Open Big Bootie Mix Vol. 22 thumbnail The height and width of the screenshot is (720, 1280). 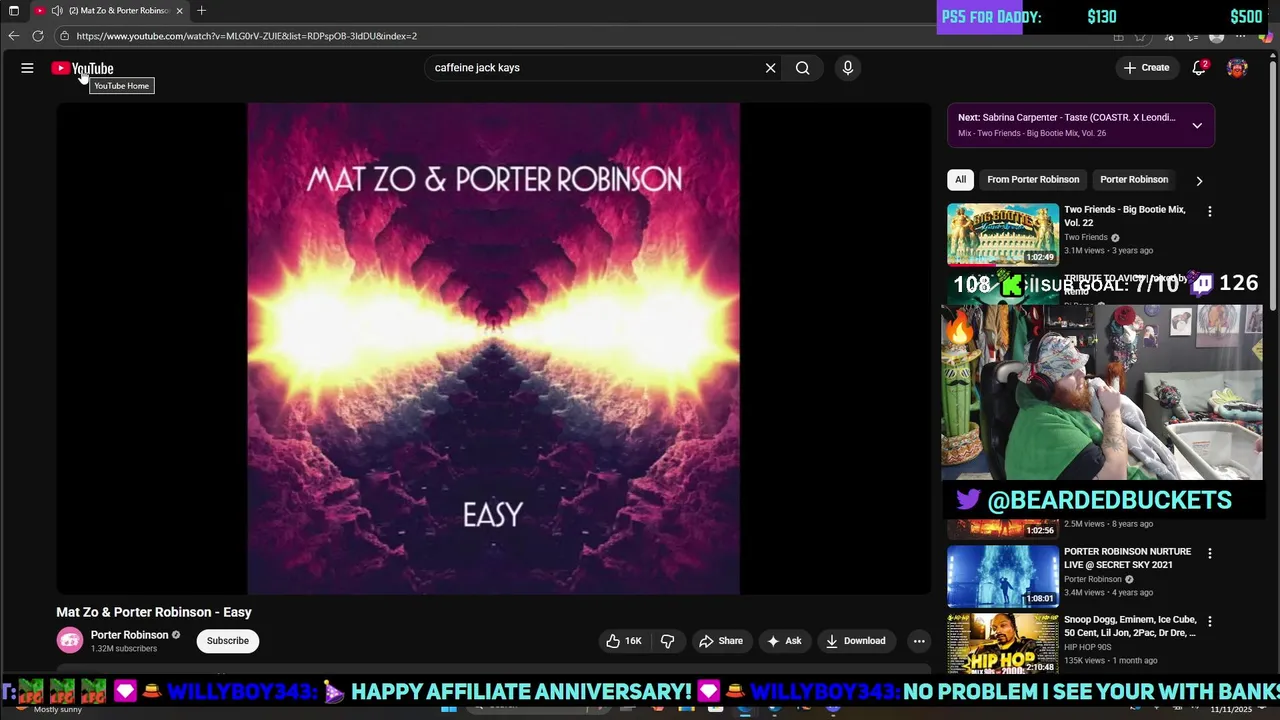click(x=1003, y=234)
